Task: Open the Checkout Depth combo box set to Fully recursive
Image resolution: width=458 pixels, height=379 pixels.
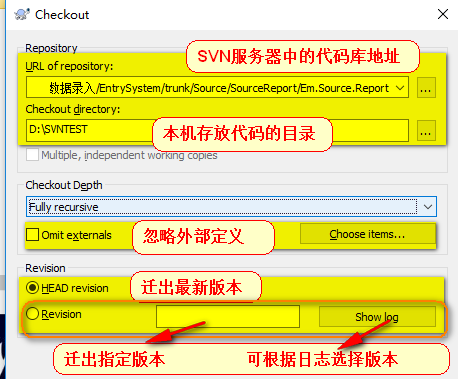Action: 231,207
